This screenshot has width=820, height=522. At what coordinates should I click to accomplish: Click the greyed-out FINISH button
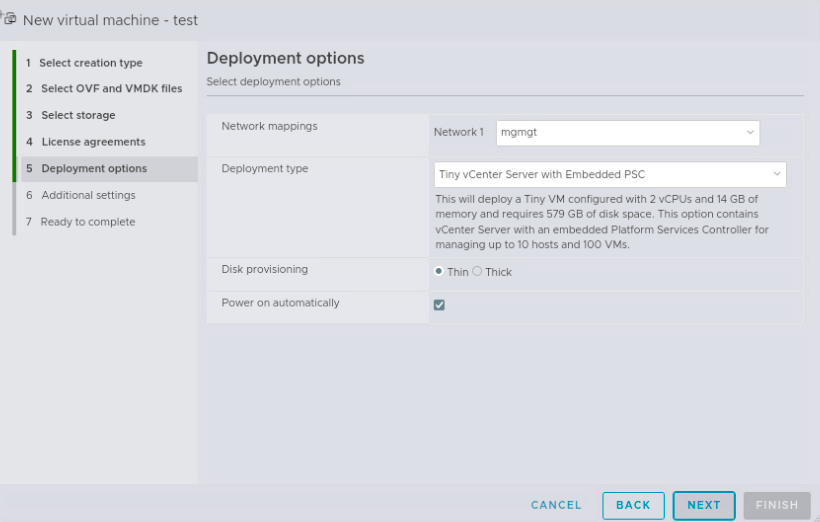click(x=777, y=505)
